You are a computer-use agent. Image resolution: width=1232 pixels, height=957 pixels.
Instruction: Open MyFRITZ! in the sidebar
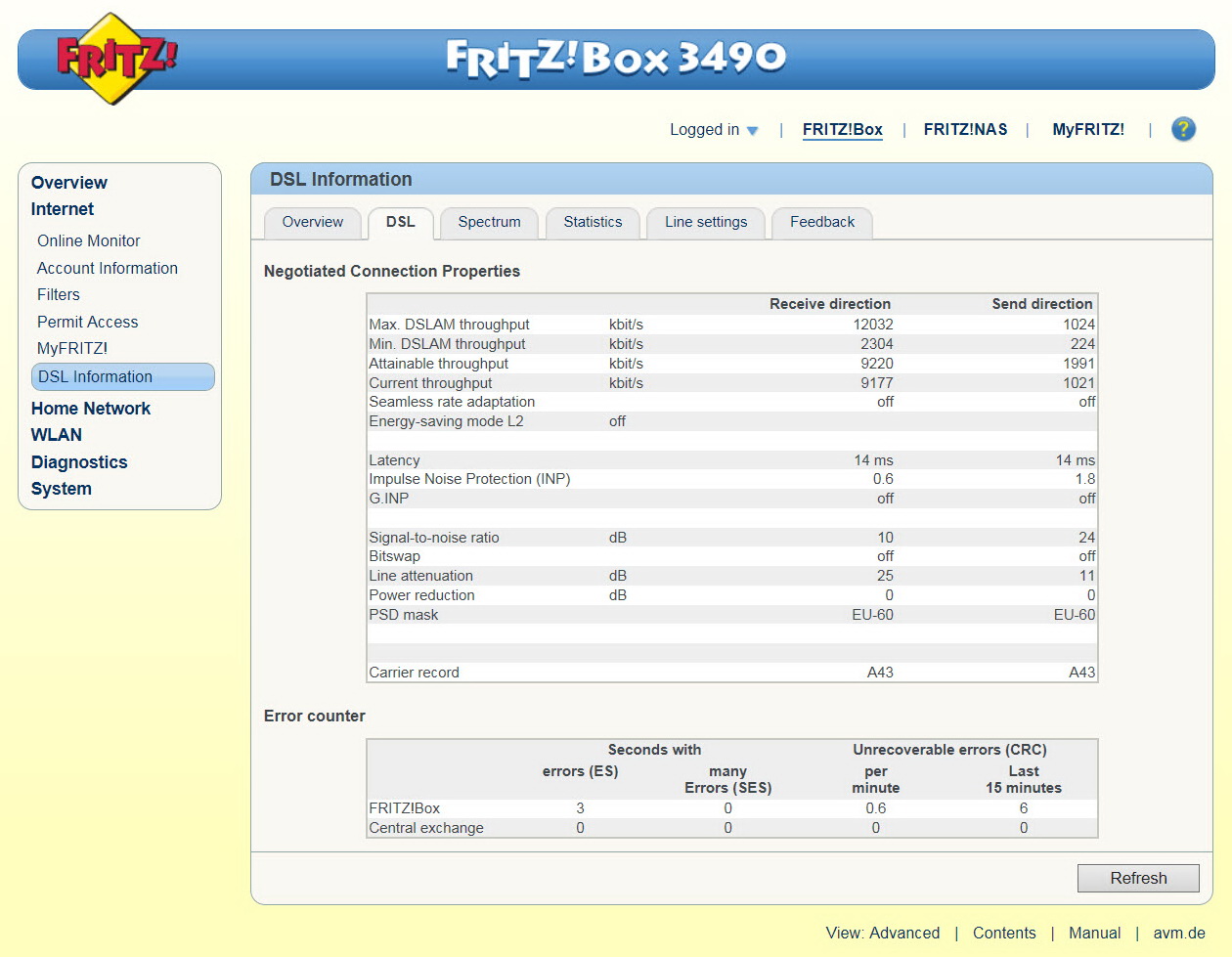point(72,348)
